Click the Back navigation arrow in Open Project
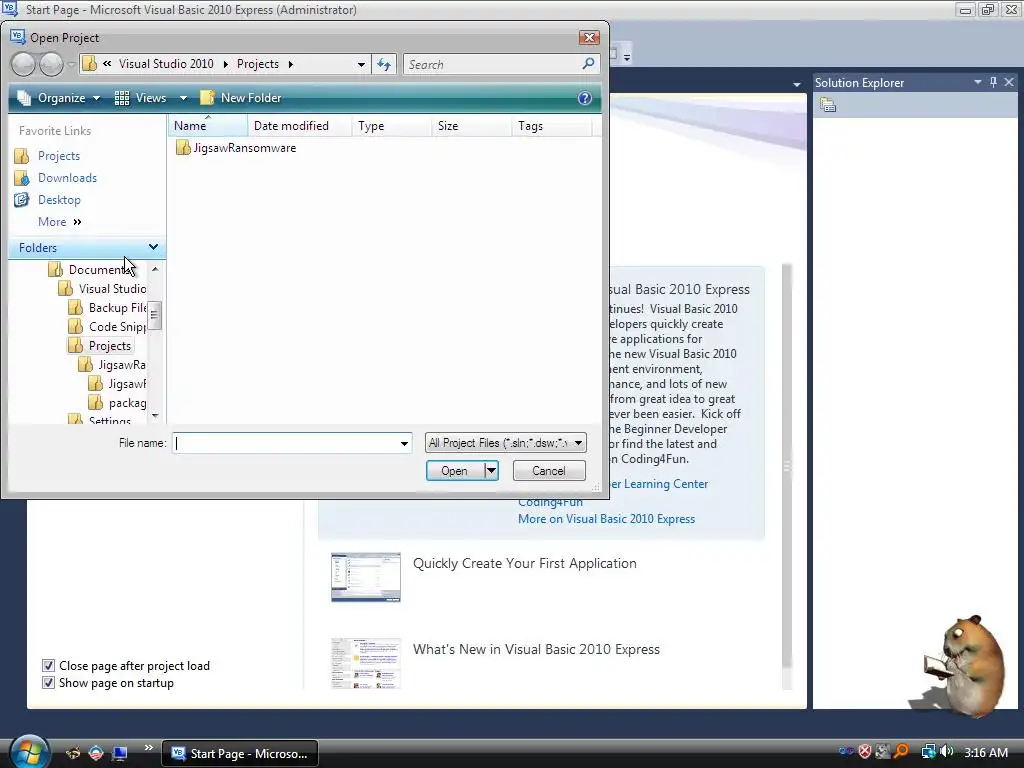This screenshot has height=768, width=1024. 24,64
